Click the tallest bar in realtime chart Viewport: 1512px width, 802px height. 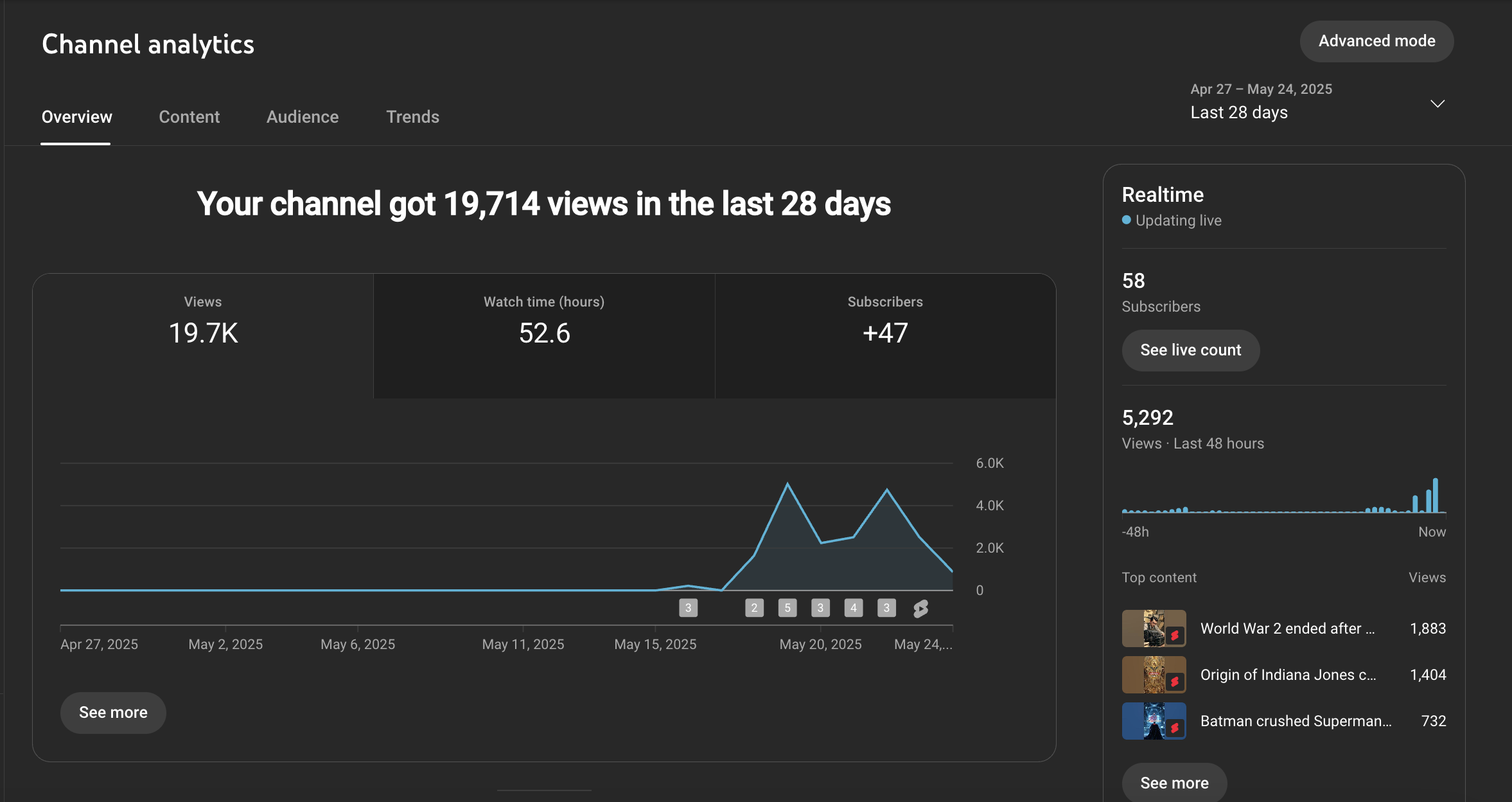click(1436, 495)
